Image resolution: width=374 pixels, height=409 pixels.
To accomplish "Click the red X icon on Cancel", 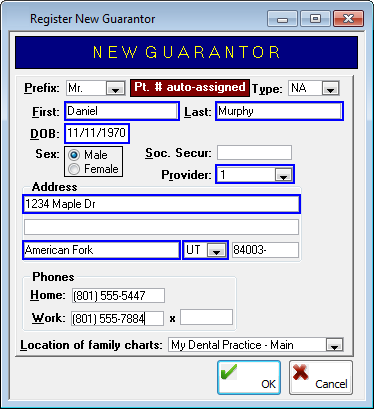I will point(300,372).
